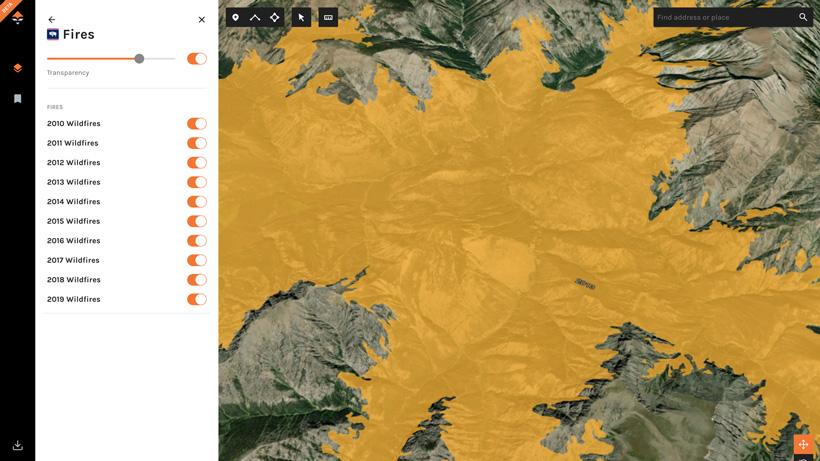Turn off 2010 Wildfires layer
The width and height of the screenshot is (820, 461).
pos(197,124)
